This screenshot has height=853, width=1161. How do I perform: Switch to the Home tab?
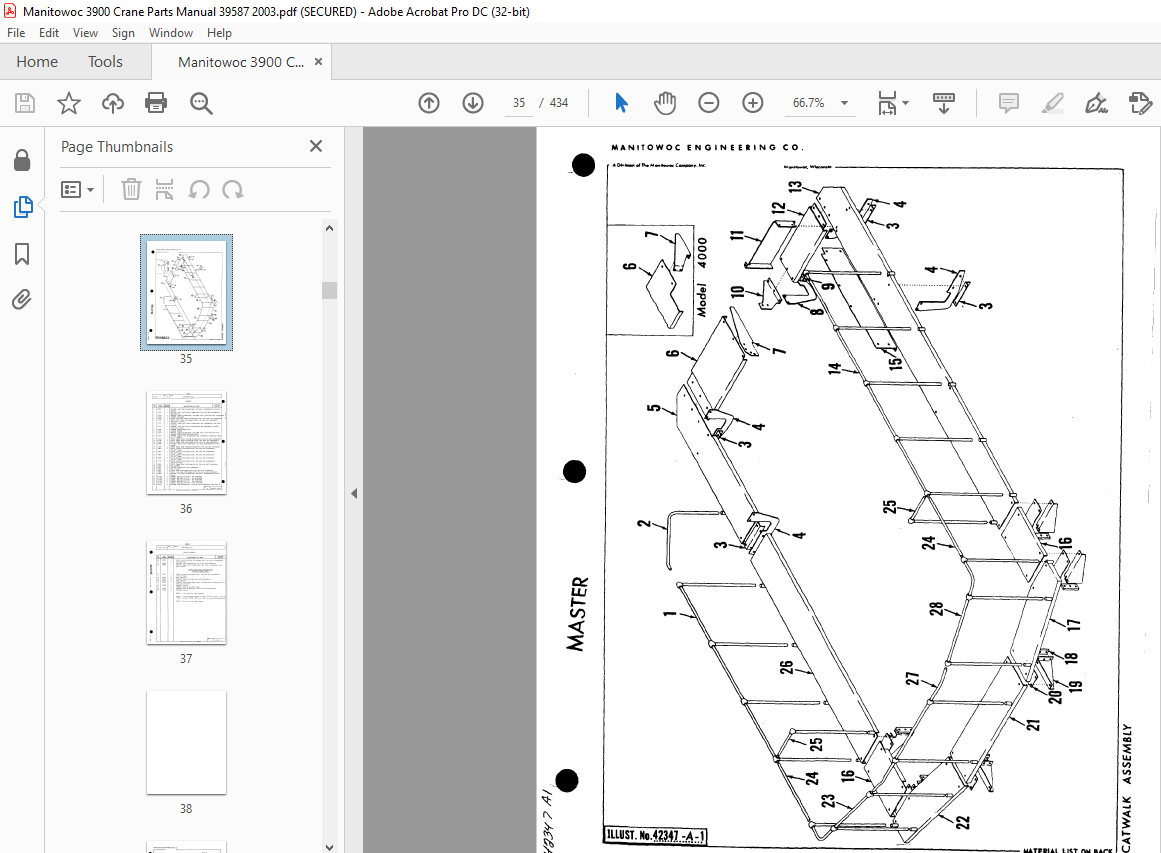[37, 62]
